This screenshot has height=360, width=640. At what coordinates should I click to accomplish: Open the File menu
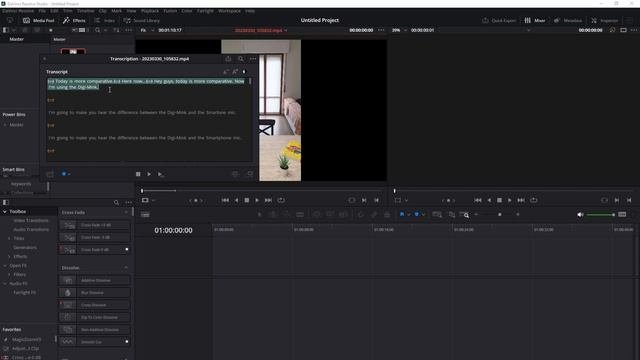click(42, 11)
